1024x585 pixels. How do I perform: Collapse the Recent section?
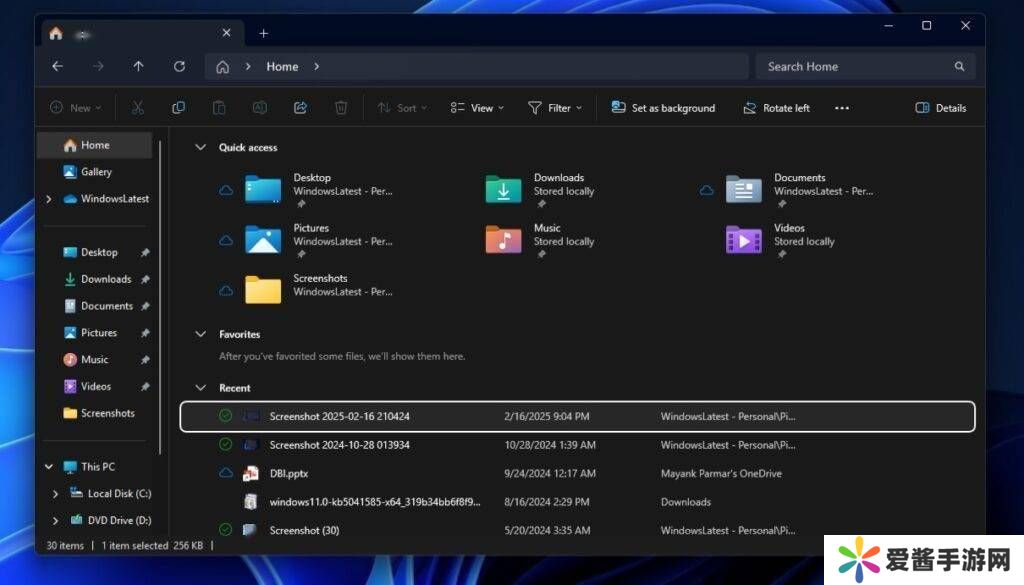pyautogui.click(x=200, y=388)
